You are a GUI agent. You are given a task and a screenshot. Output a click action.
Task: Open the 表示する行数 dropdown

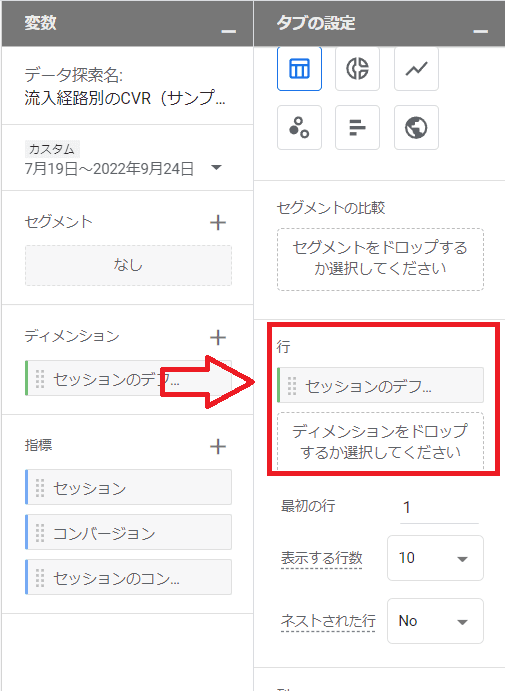tap(435, 558)
